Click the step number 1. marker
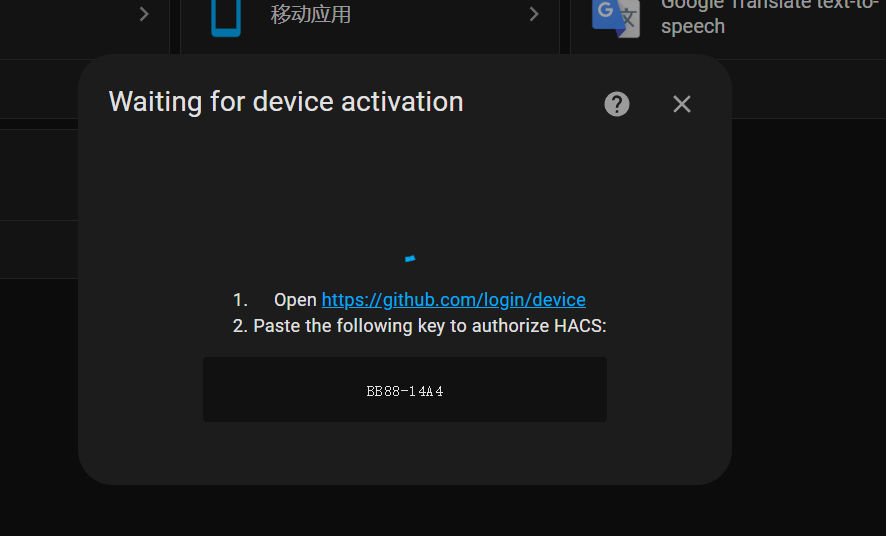The width and height of the screenshot is (886, 536). (240, 299)
